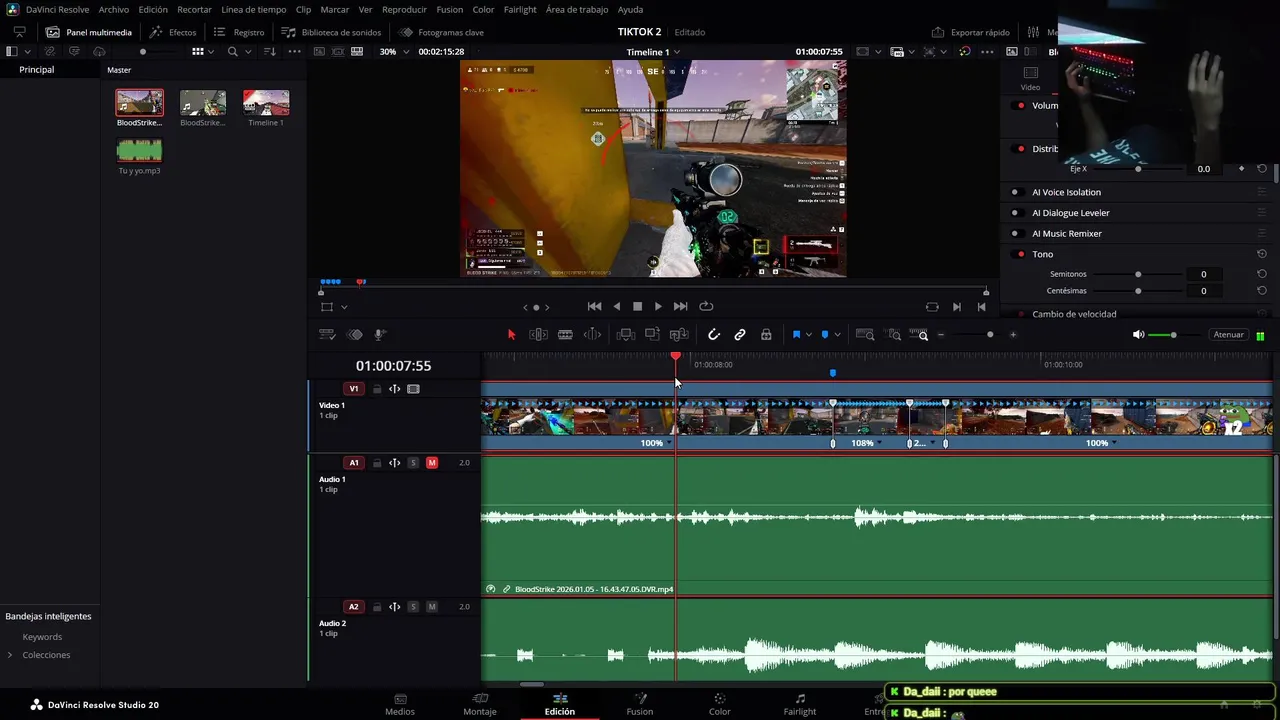Adjust the timeline zoom slider
Image resolution: width=1280 pixels, height=720 pixels.
click(990, 335)
